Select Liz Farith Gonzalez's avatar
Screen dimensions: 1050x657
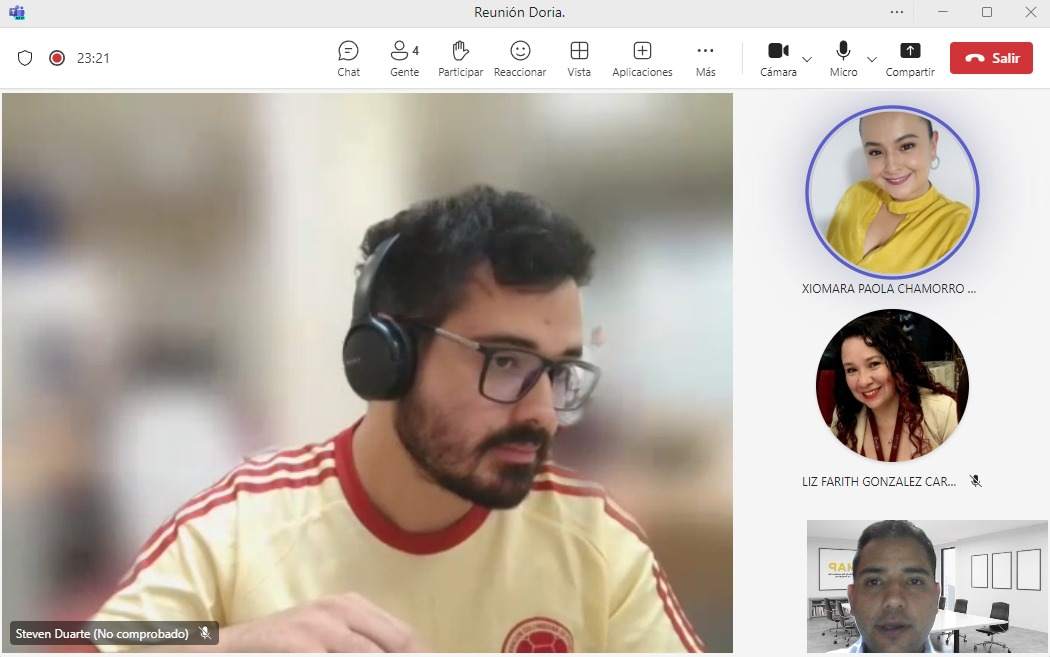click(x=892, y=385)
